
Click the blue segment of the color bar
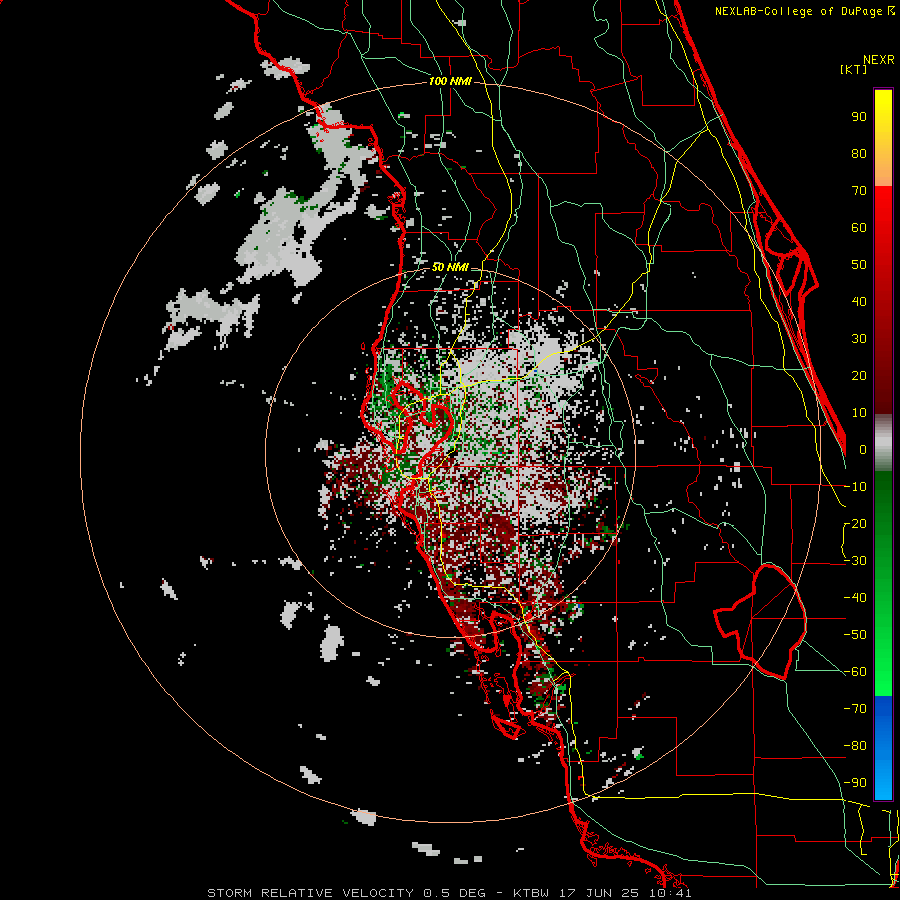tap(883, 748)
